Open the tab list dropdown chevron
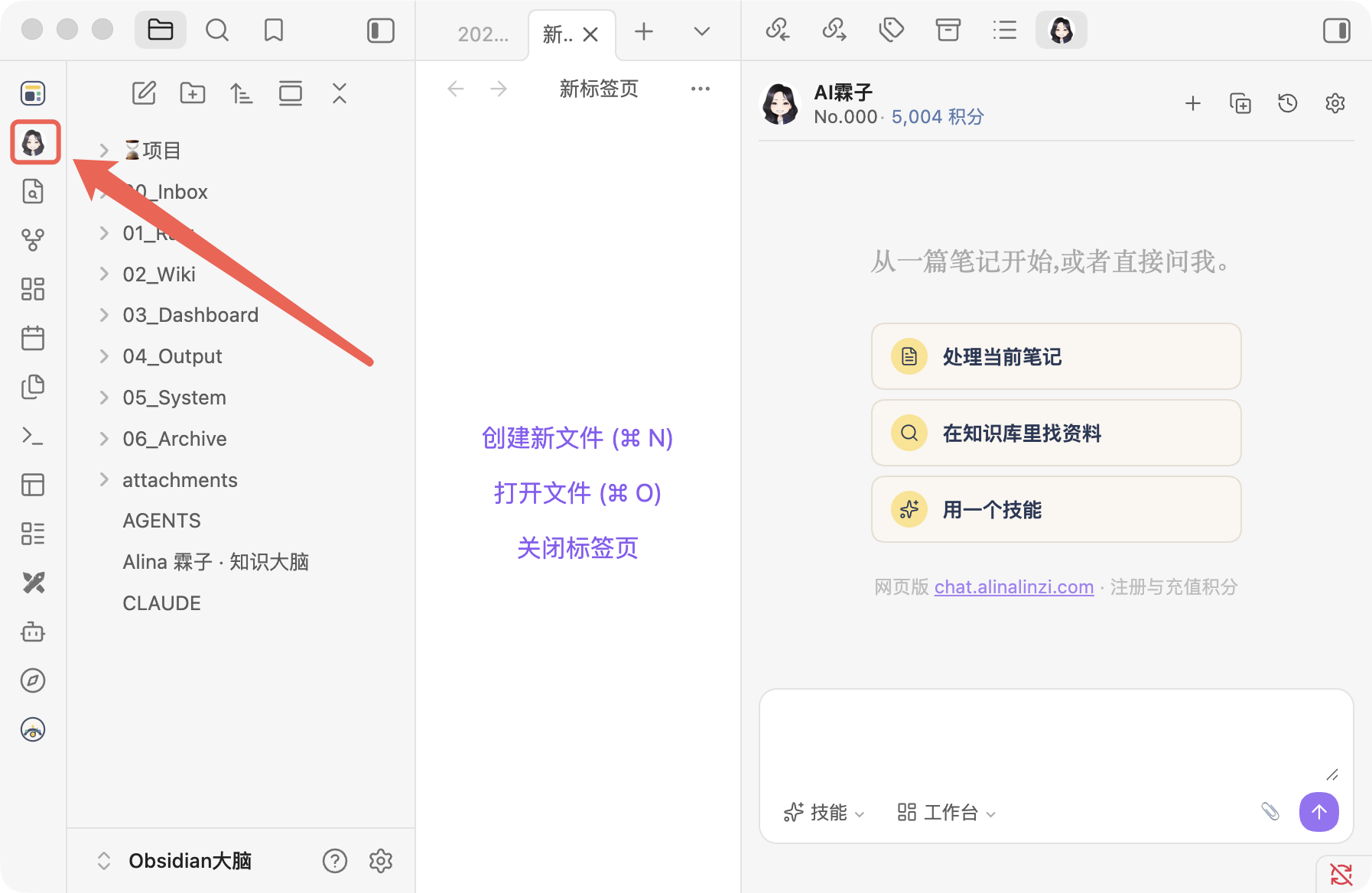Screen dimensions: 1372x893 click(x=702, y=31)
